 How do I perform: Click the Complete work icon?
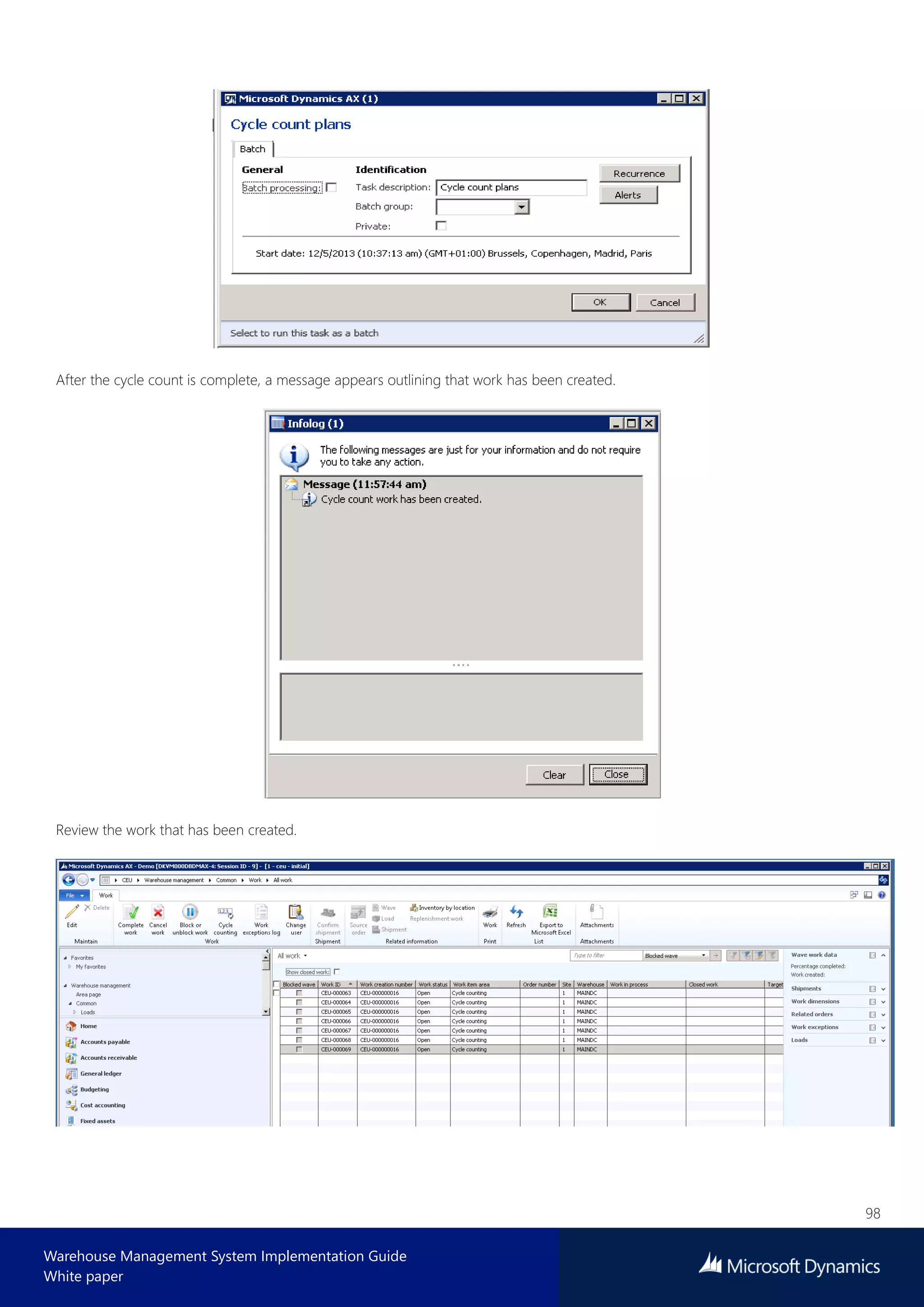click(x=131, y=913)
